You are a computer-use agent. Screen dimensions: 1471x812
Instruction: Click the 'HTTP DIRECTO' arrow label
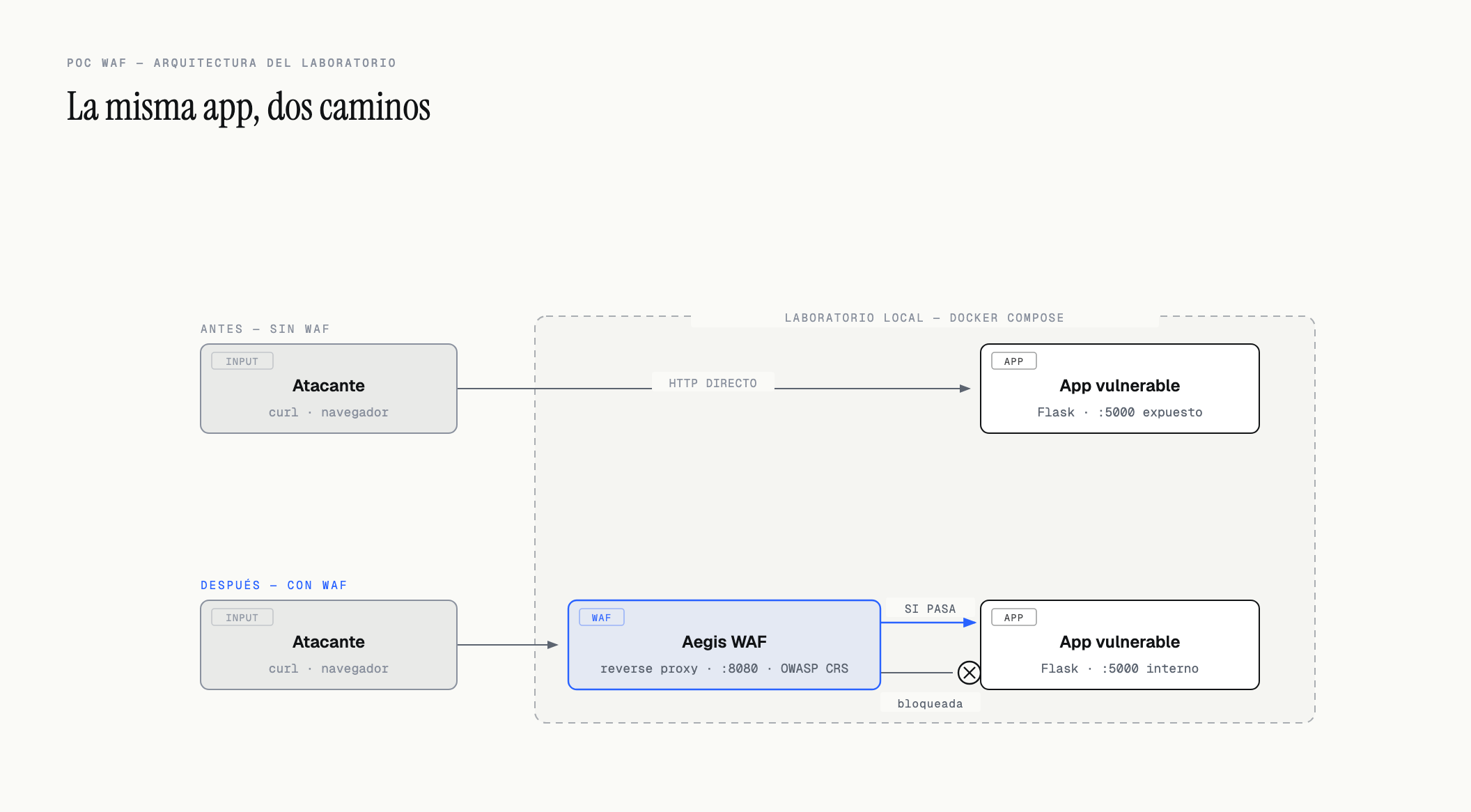(x=713, y=383)
